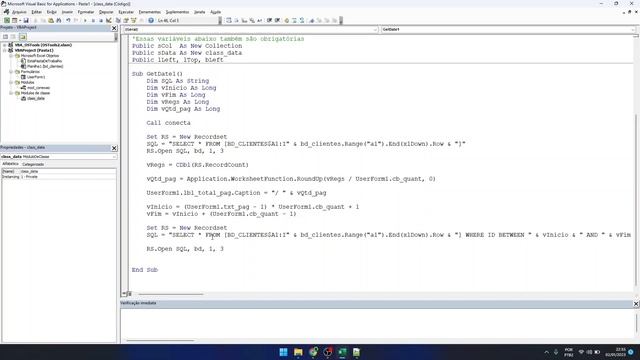
Task: Click the Reset toolbar icon
Action: pos(101,20)
